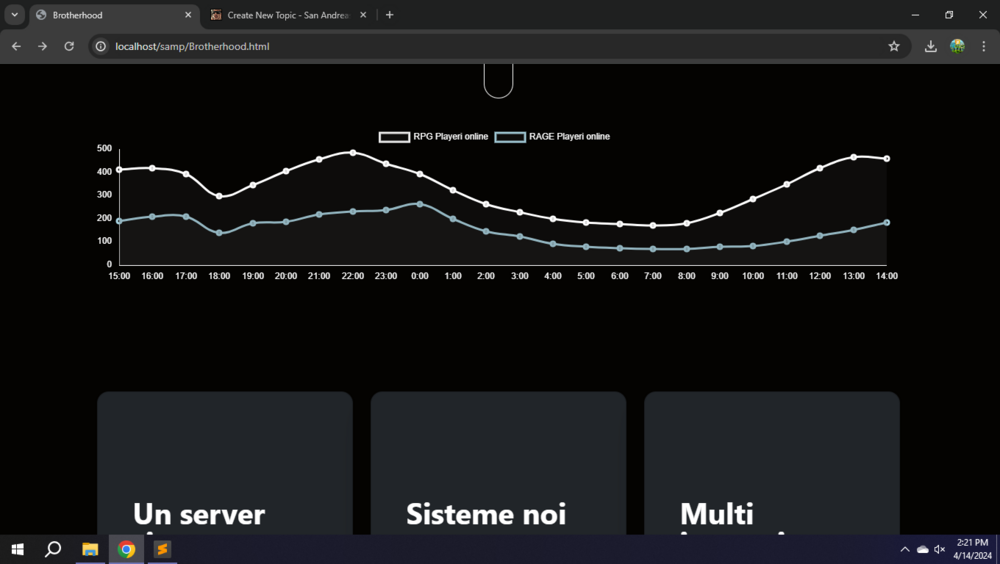Open Windows taskbar search
Viewport: 1000px width, 564px height.
click(53, 549)
